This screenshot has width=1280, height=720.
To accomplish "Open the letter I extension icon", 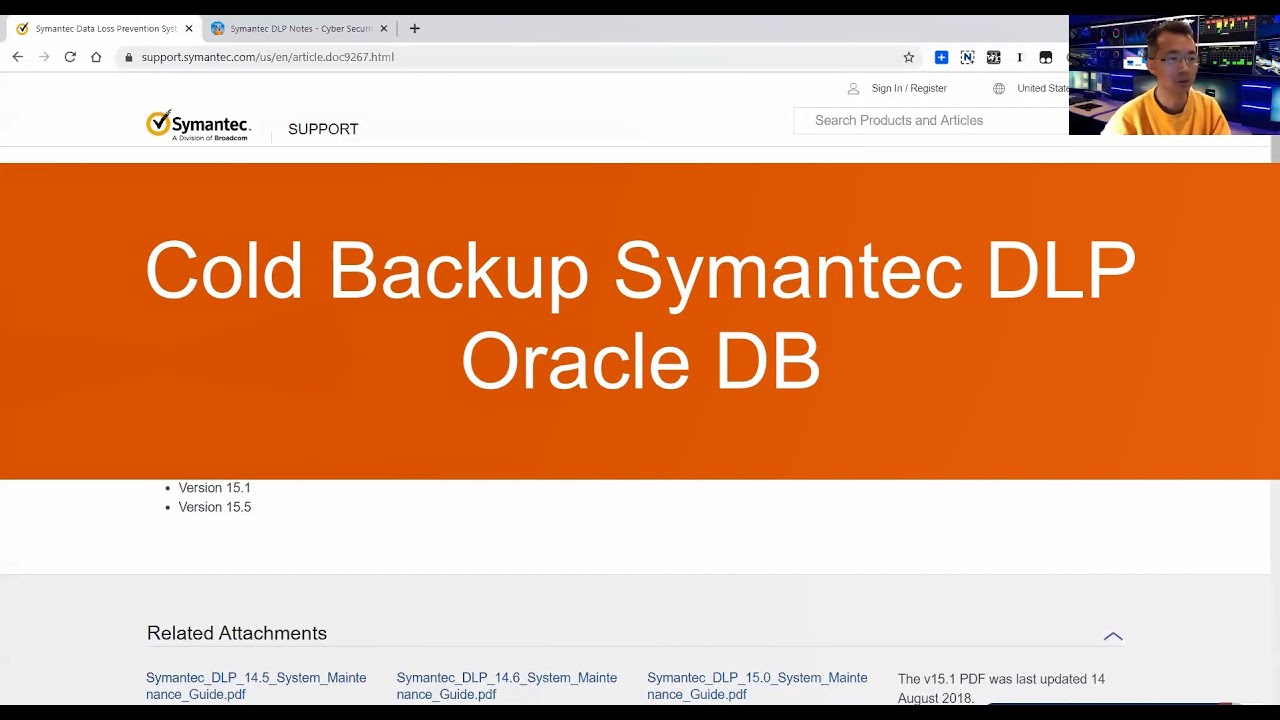I will click(x=1019, y=57).
